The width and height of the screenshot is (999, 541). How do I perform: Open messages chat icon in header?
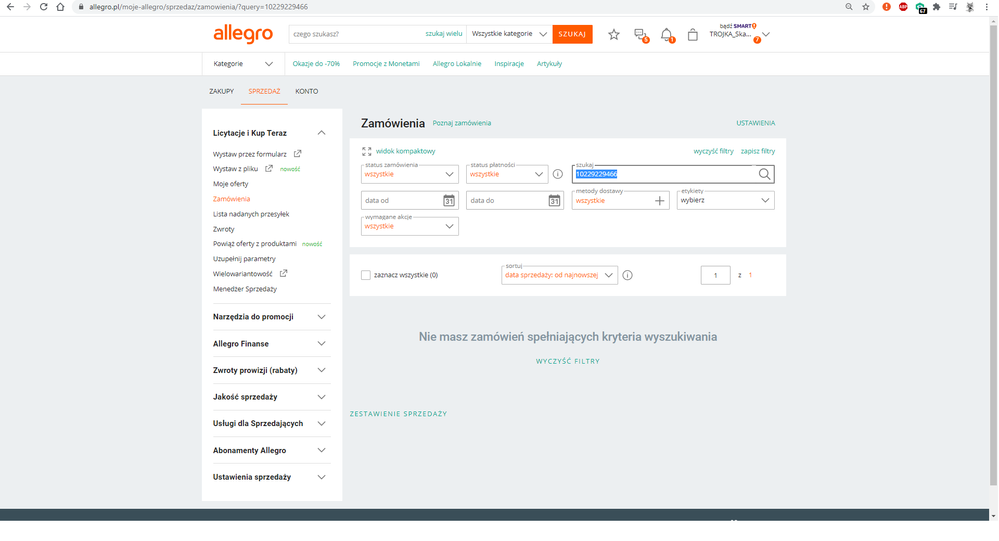[x=640, y=34]
